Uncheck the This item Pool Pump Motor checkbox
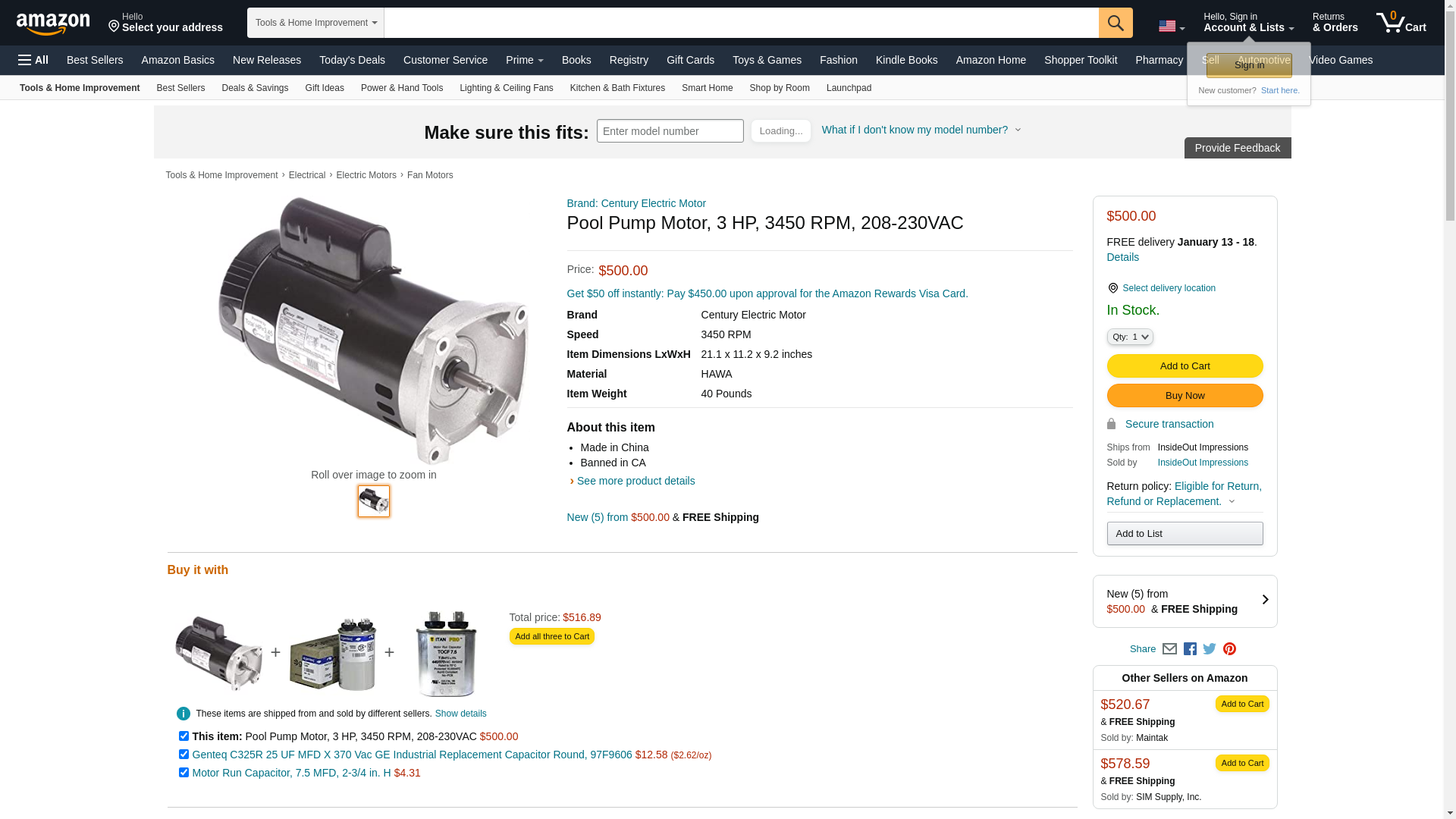1456x819 pixels. click(x=184, y=736)
